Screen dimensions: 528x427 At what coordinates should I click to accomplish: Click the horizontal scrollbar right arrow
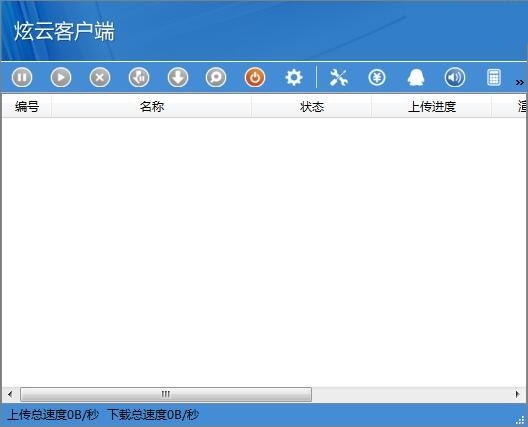pyautogui.click(x=518, y=394)
